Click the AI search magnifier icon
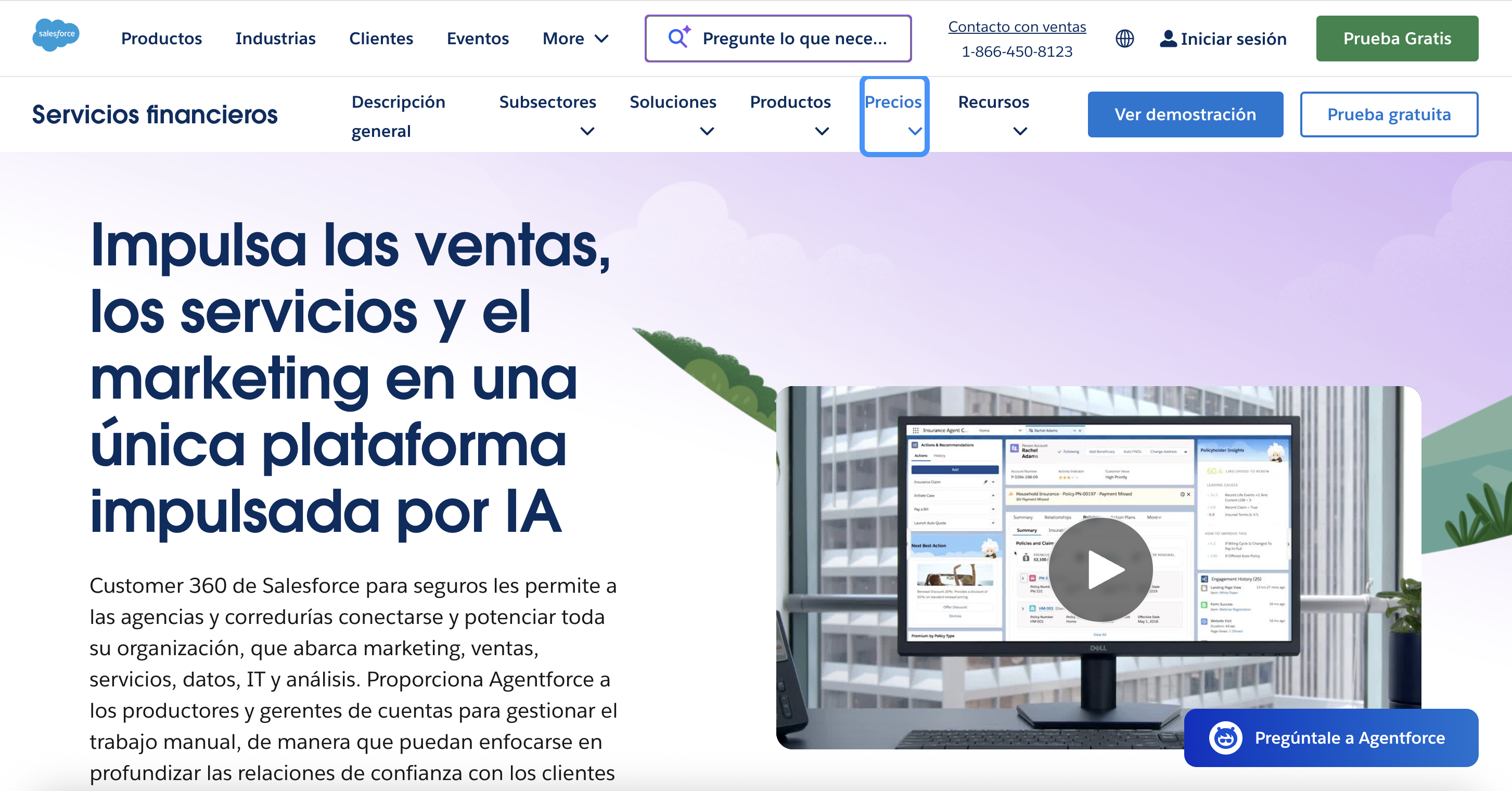The height and width of the screenshot is (791, 1512). 678,37
